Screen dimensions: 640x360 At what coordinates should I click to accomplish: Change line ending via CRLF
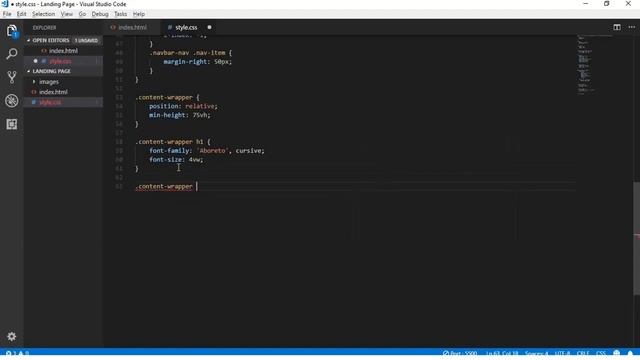(x=582, y=353)
